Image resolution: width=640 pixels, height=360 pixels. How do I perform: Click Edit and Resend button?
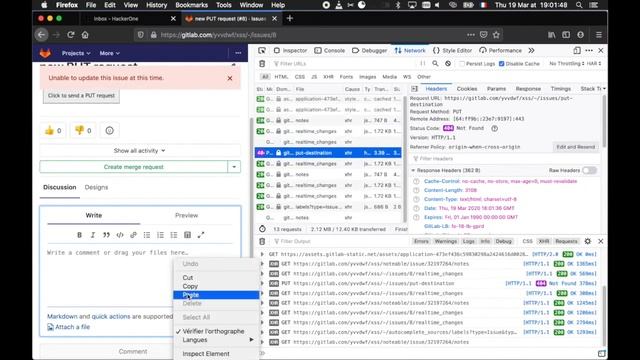click(576, 147)
